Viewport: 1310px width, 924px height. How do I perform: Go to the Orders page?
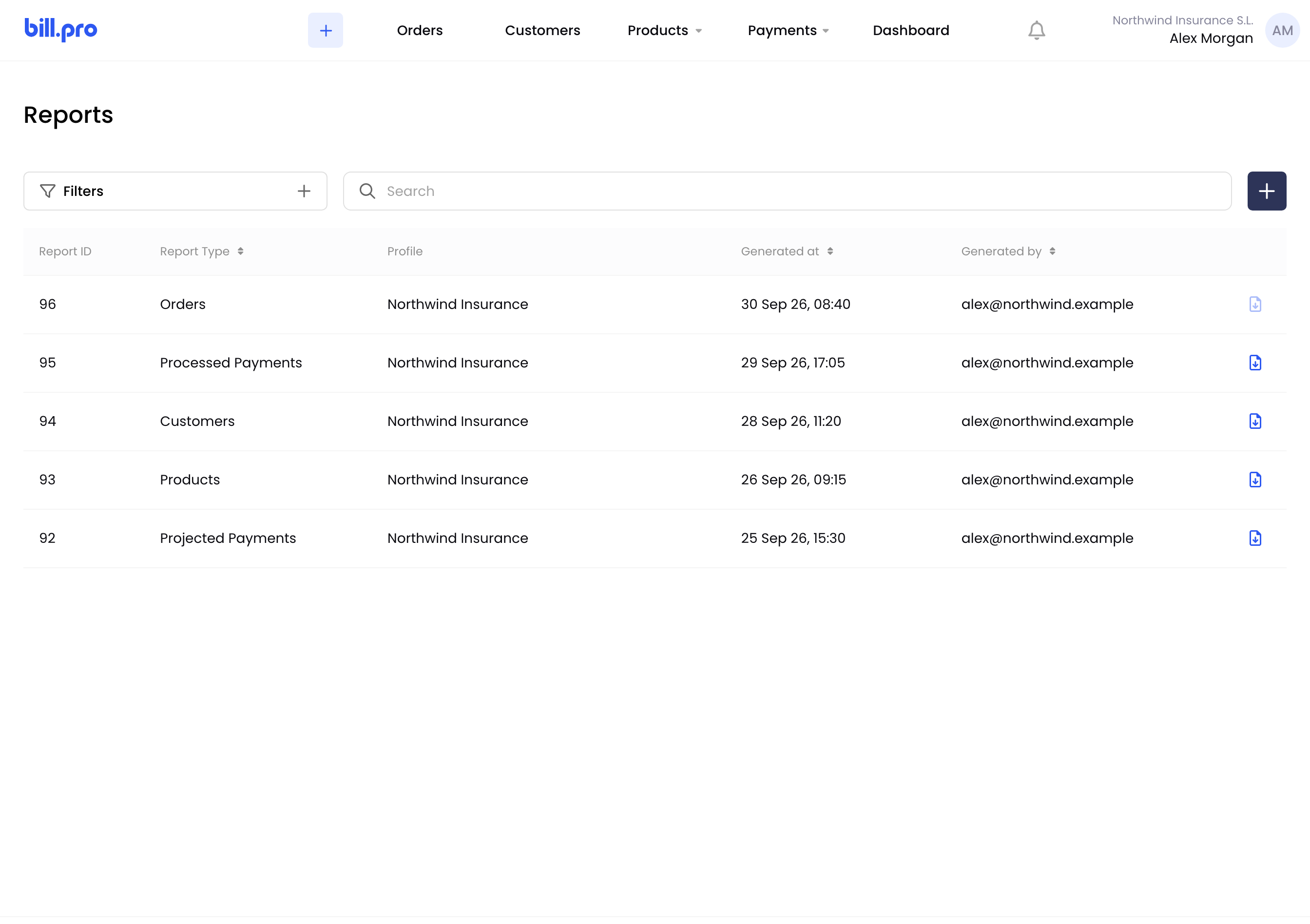(x=419, y=30)
